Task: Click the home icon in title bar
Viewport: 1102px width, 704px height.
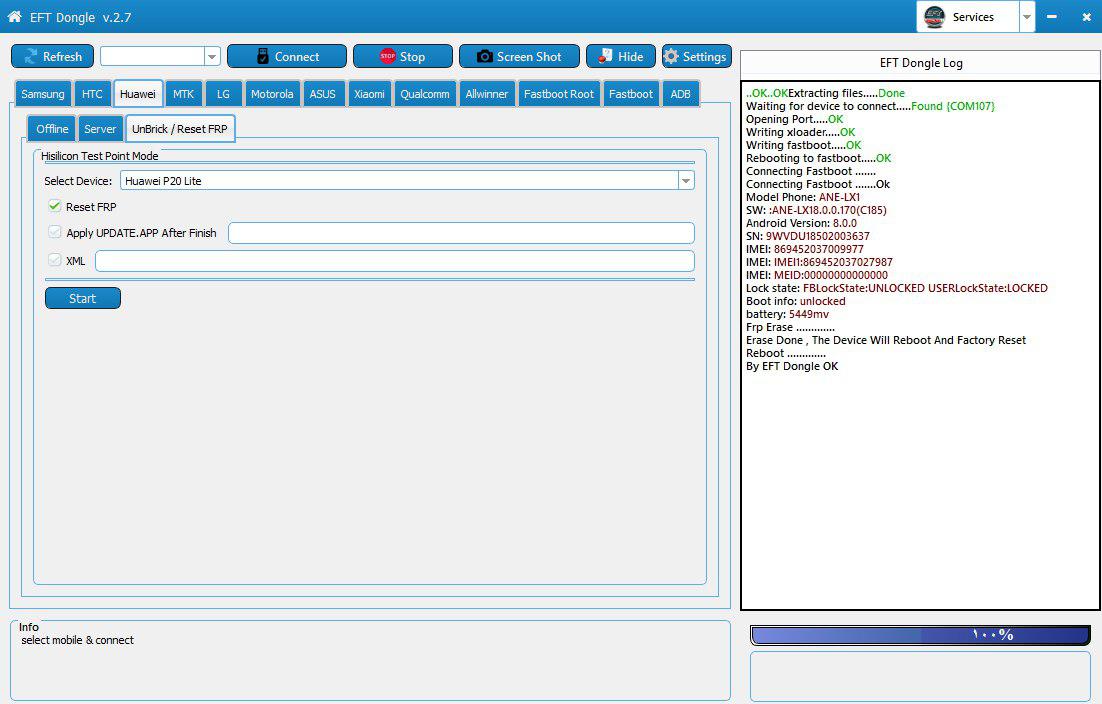Action: pos(14,16)
